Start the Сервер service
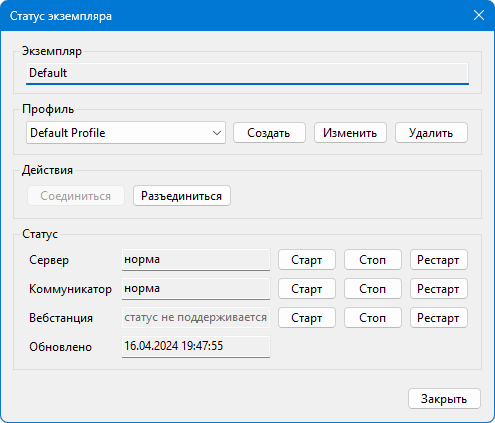495x423 pixels. pos(307,260)
